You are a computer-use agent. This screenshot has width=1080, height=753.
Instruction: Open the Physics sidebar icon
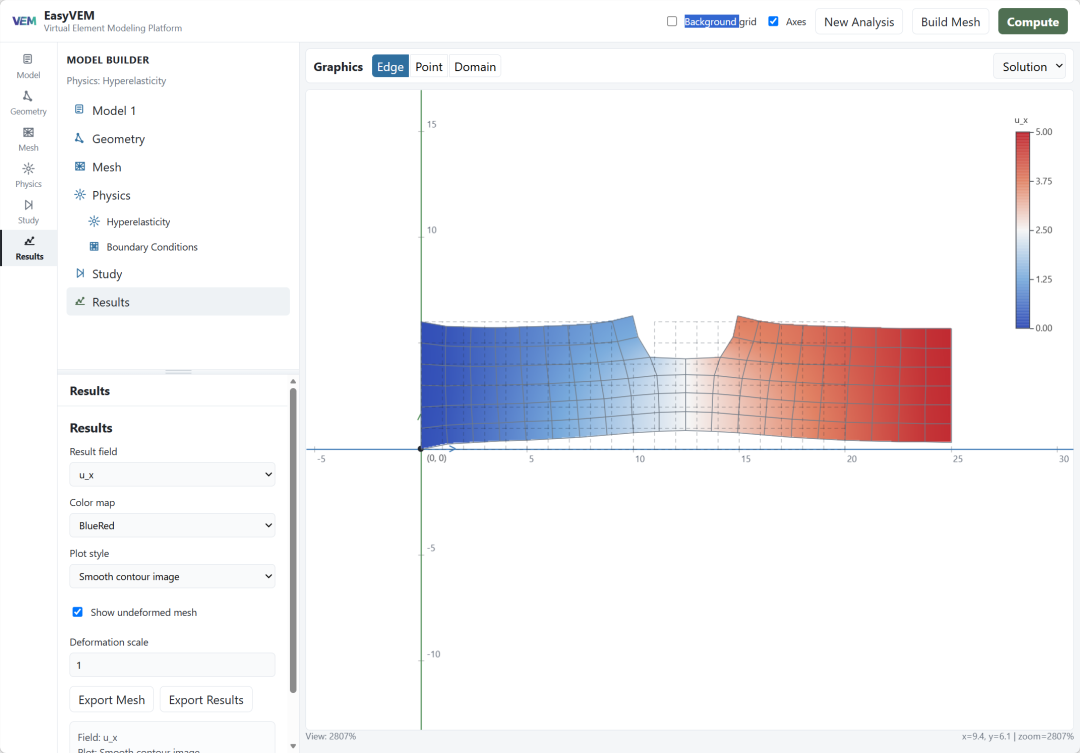coord(28,175)
